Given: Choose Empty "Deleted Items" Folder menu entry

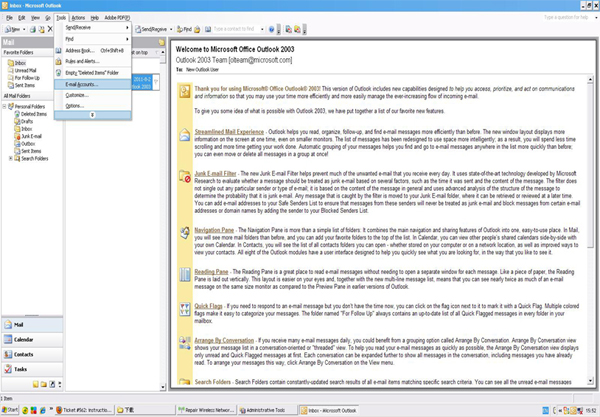Looking at the screenshot, I should tap(93, 73).
